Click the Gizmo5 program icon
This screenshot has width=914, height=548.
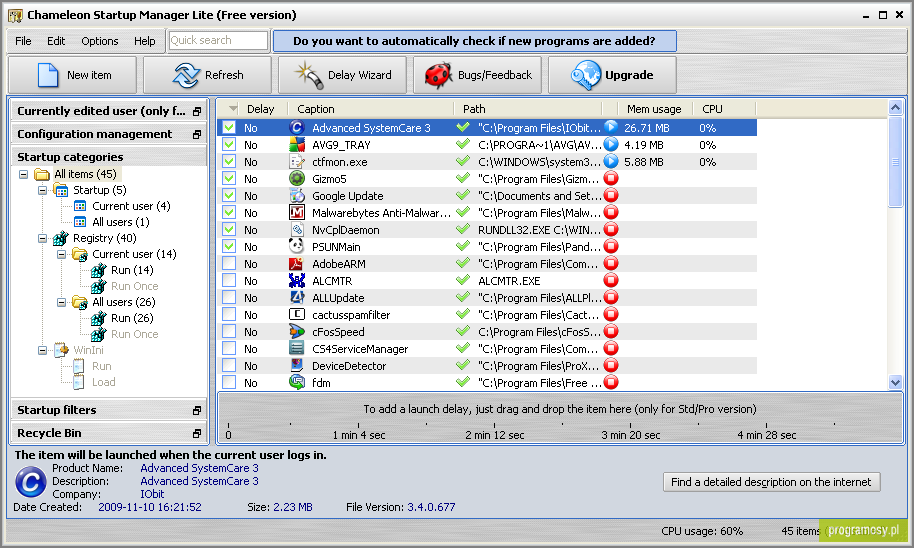pos(297,178)
